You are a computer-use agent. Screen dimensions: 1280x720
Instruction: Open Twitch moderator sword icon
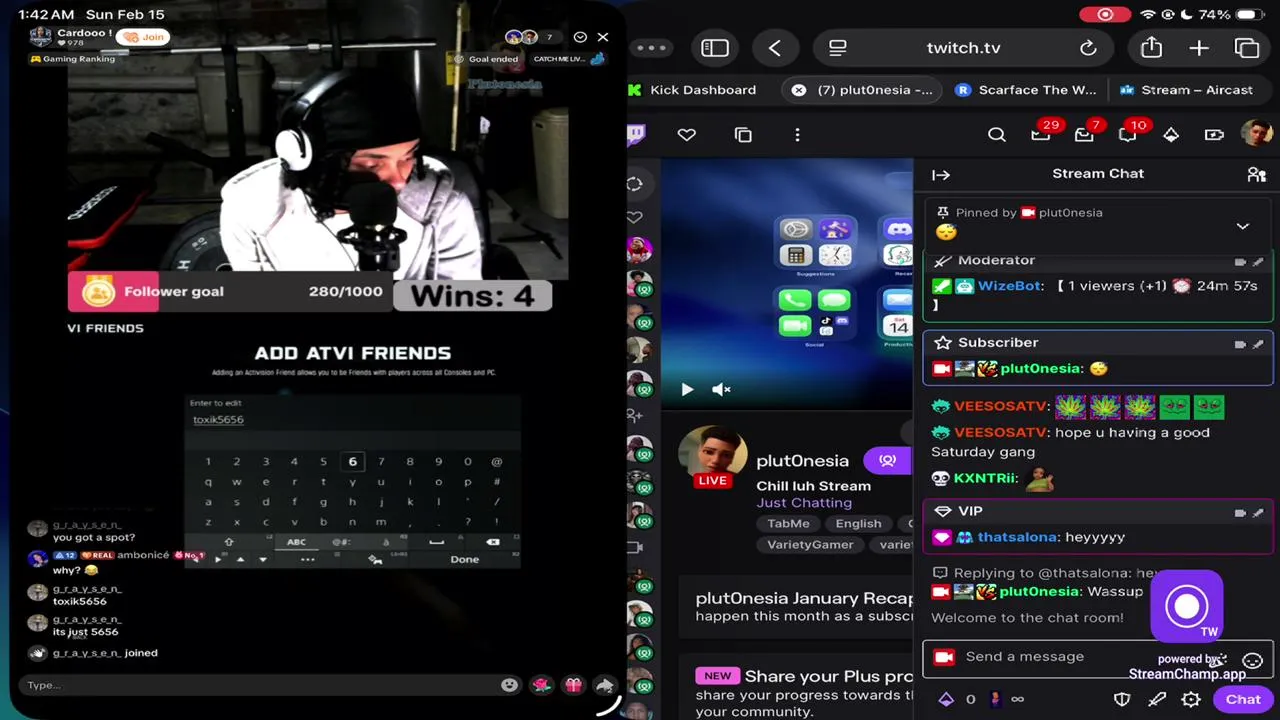1157,699
